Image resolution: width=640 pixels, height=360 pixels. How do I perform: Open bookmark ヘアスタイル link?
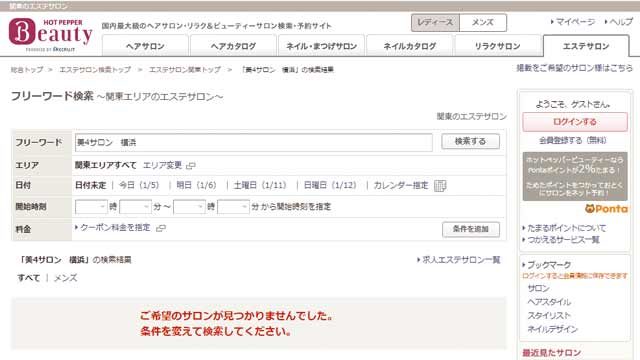549,302
